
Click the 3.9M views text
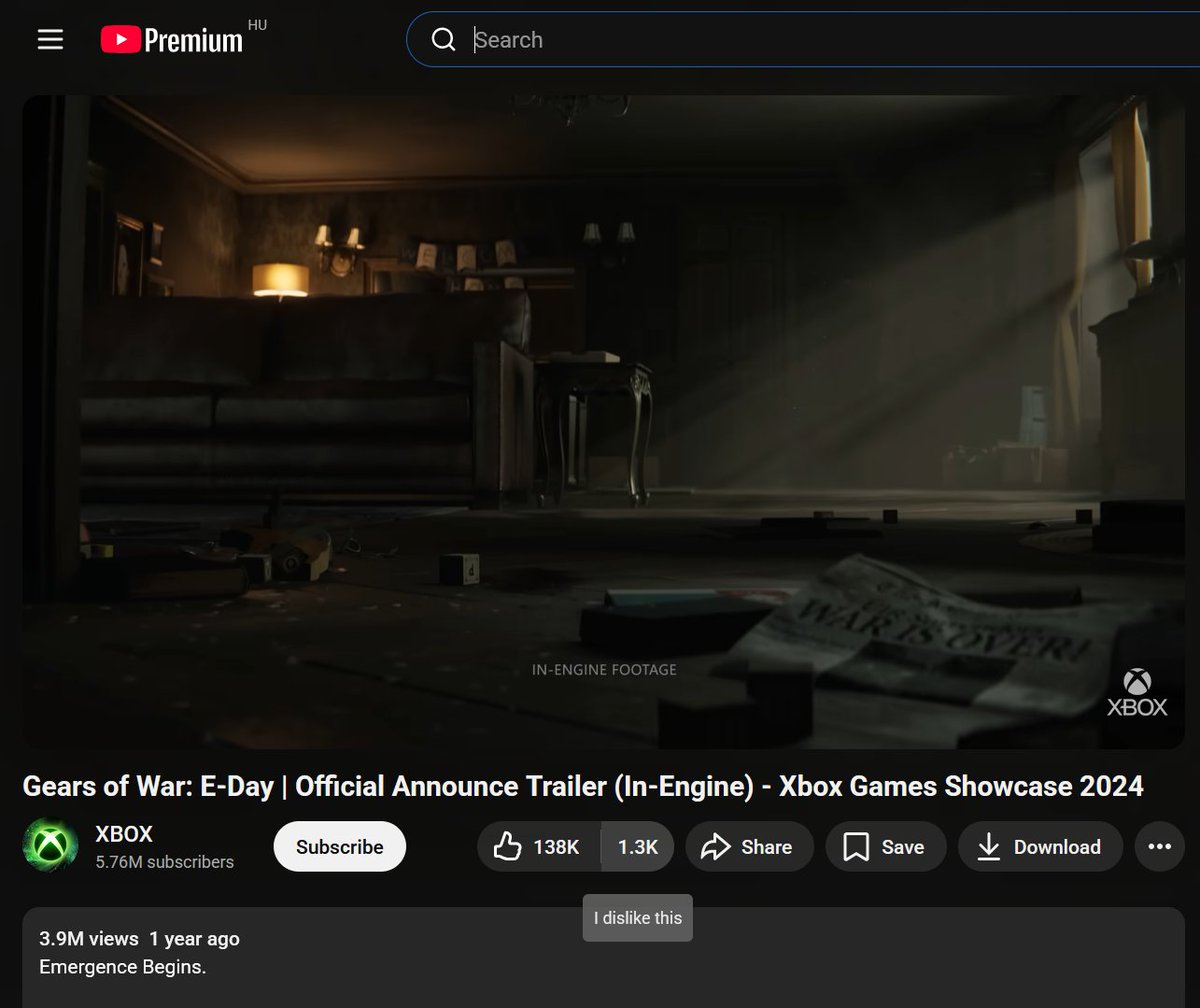(89, 938)
